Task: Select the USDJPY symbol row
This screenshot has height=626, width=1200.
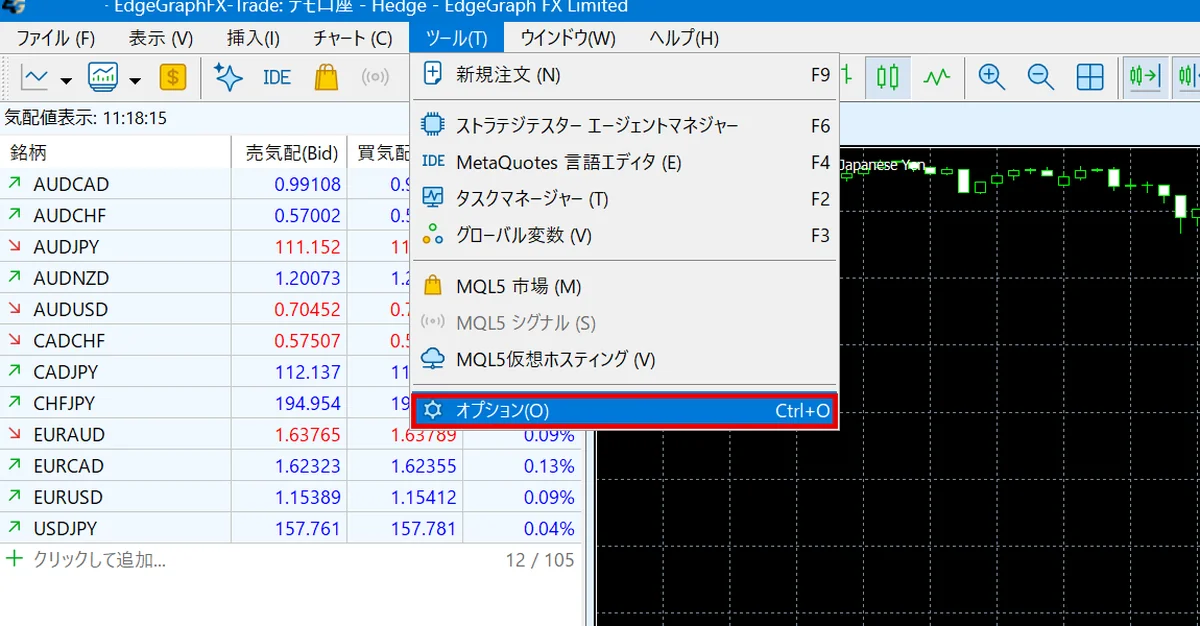Action: point(290,528)
